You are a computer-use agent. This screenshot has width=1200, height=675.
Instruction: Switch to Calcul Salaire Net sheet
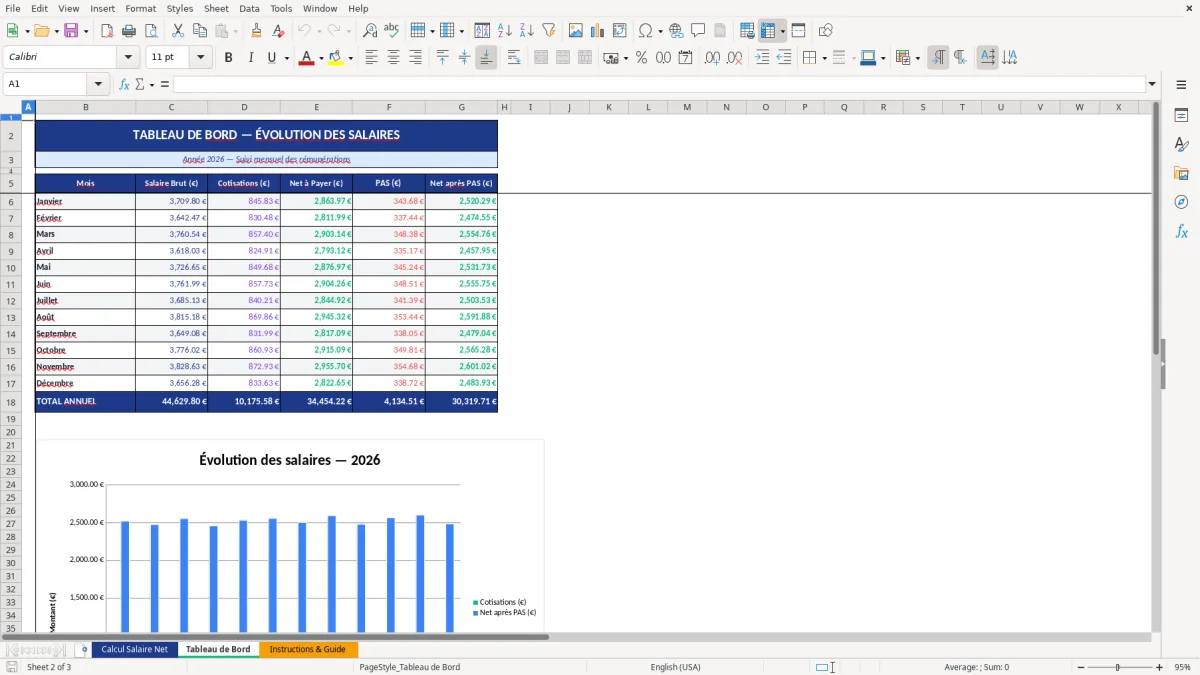pos(135,649)
